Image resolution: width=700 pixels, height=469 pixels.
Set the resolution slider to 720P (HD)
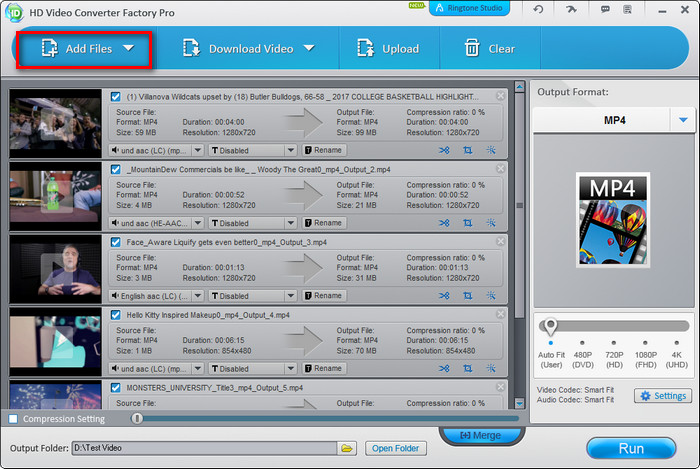click(614, 343)
